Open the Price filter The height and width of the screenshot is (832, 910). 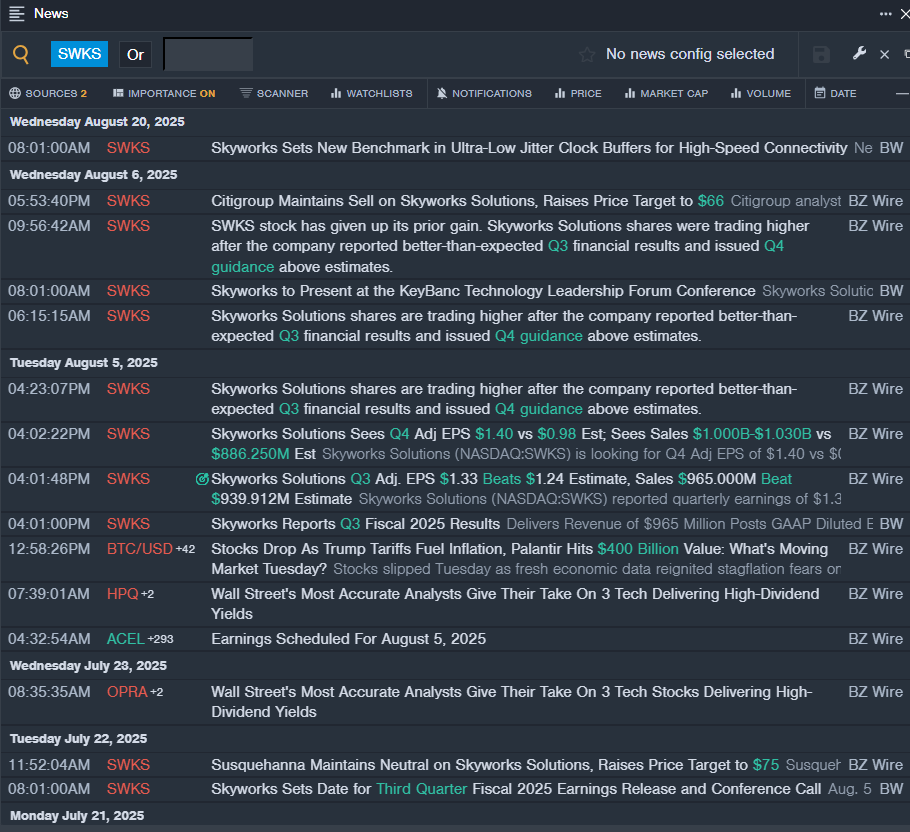578,93
